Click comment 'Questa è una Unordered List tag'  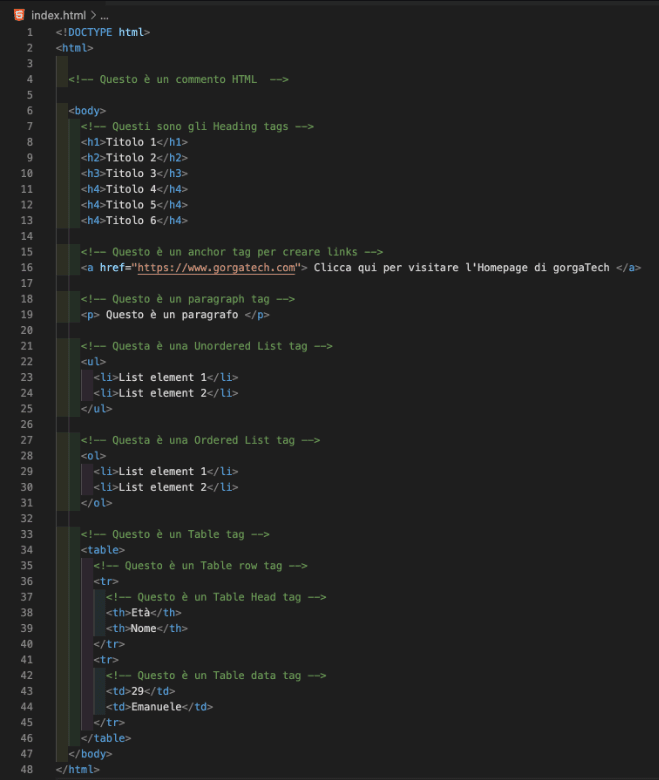pos(207,346)
